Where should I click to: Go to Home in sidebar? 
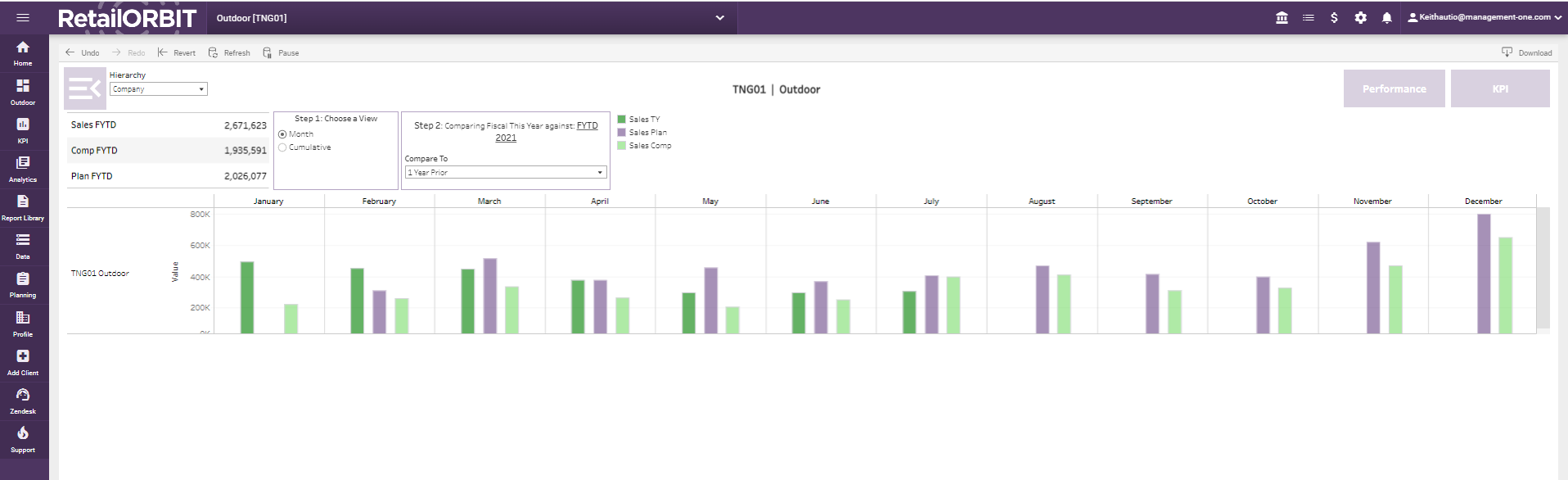[23, 53]
